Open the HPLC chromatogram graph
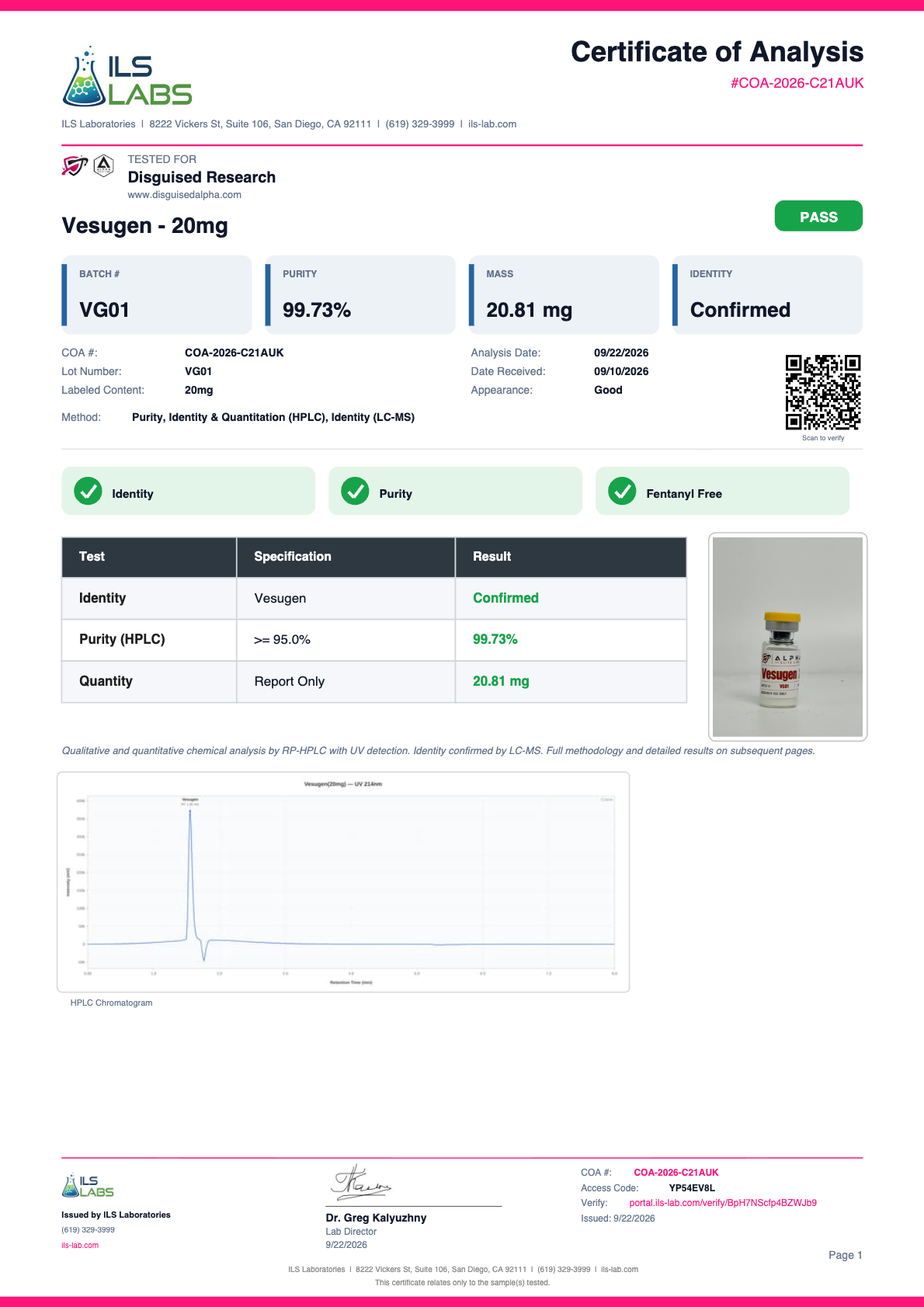 [343, 882]
